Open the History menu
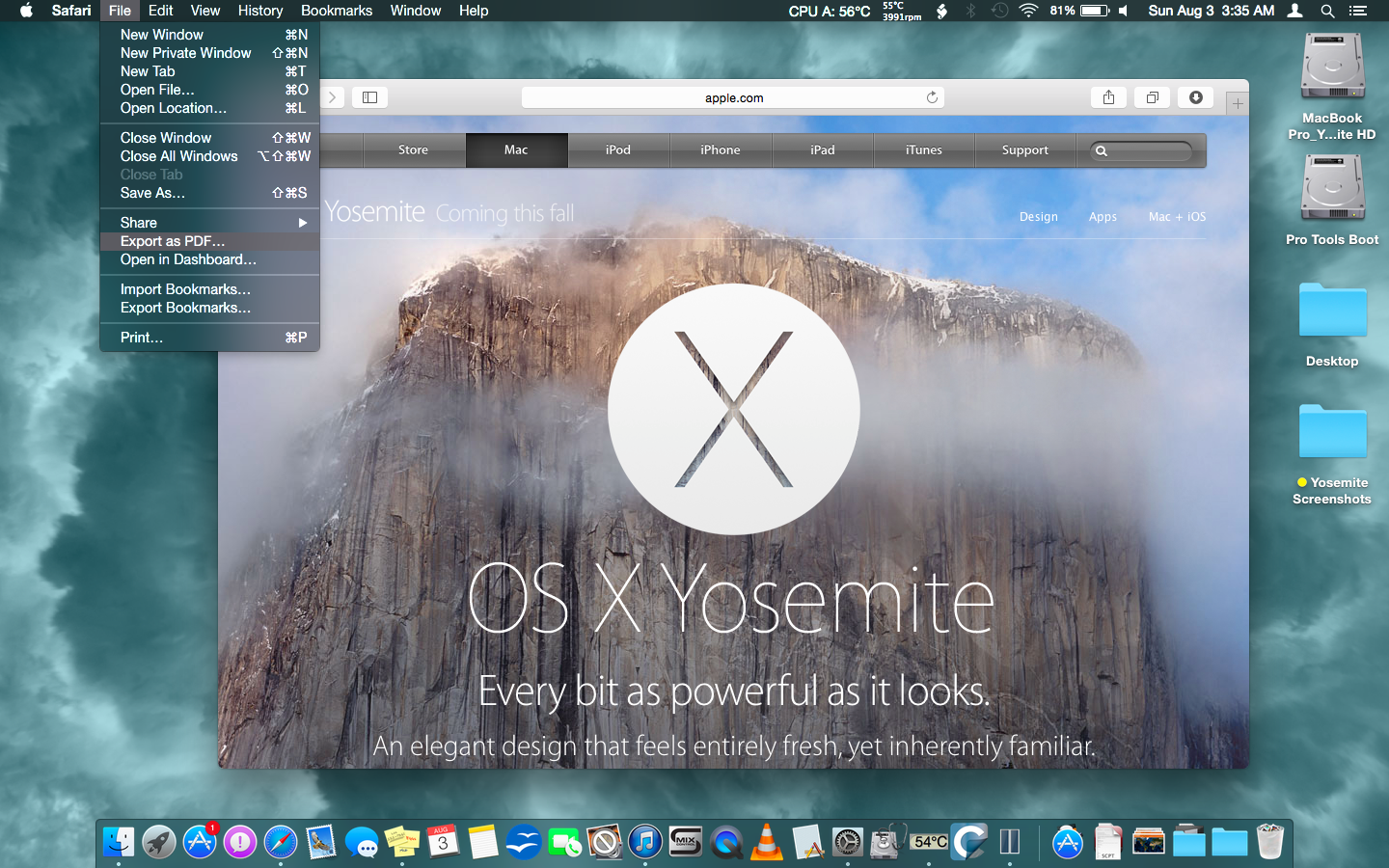This screenshot has width=1389, height=868. tap(260, 11)
